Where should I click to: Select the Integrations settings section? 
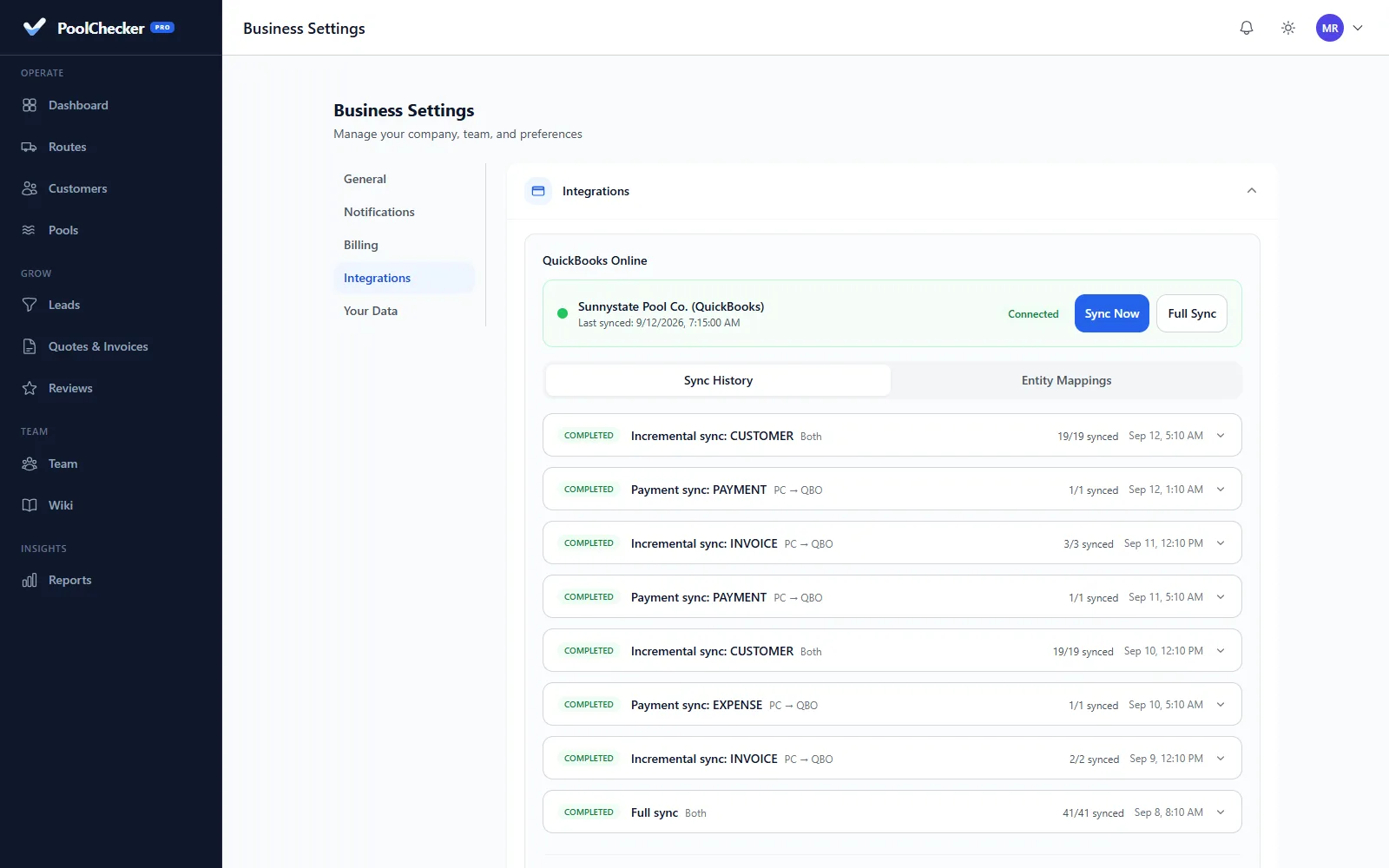(x=405, y=278)
